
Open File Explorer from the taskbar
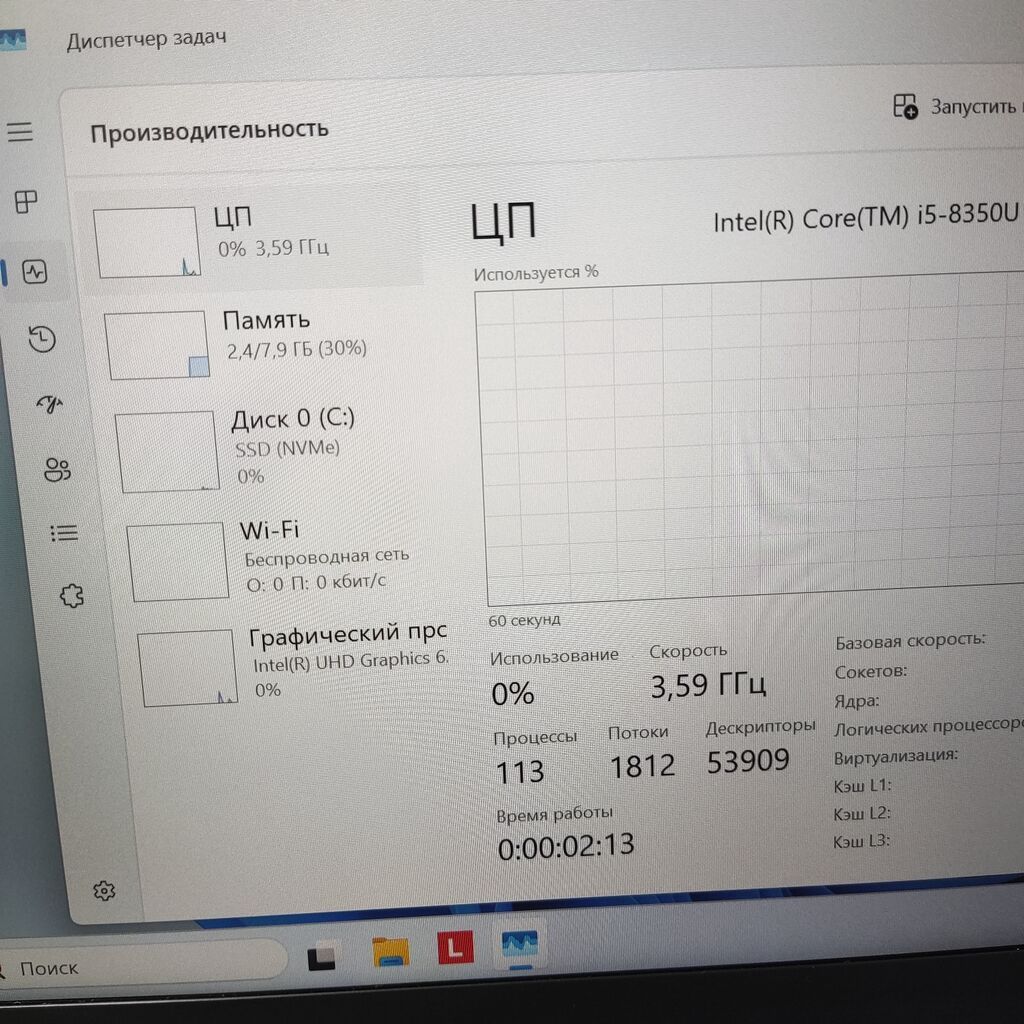pyautogui.click(x=391, y=952)
